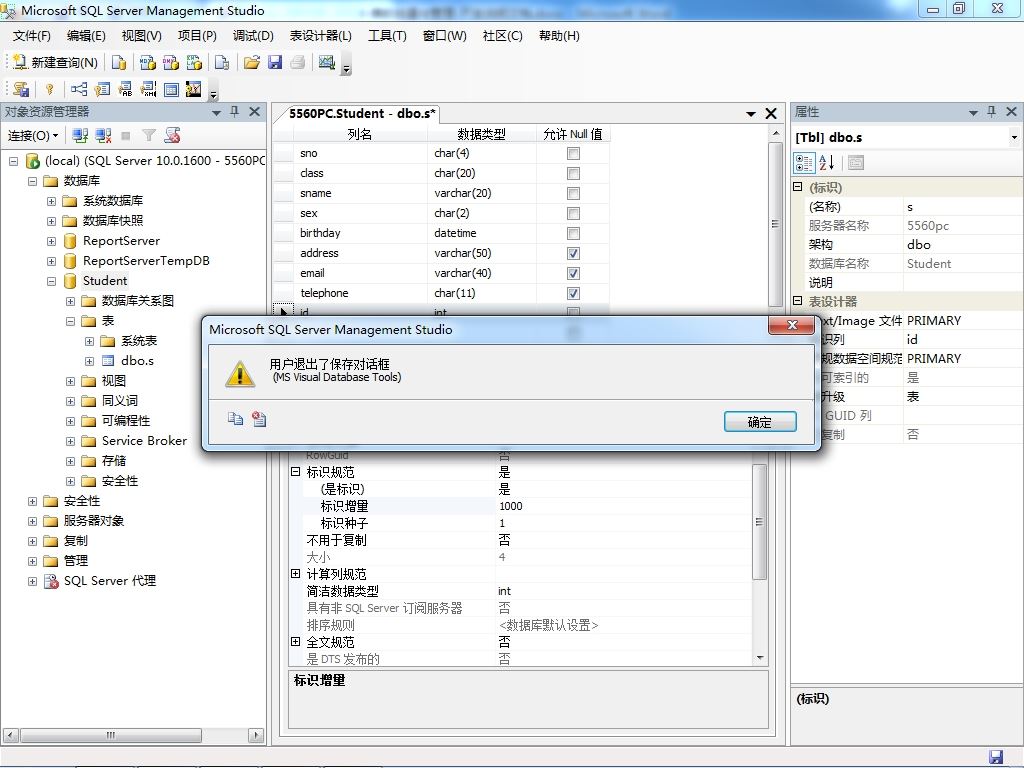This screenshot has height=768, width=1024.
Task: Expand the ReportServer database node
Action: pyautogui.click(x=52, y=242)
